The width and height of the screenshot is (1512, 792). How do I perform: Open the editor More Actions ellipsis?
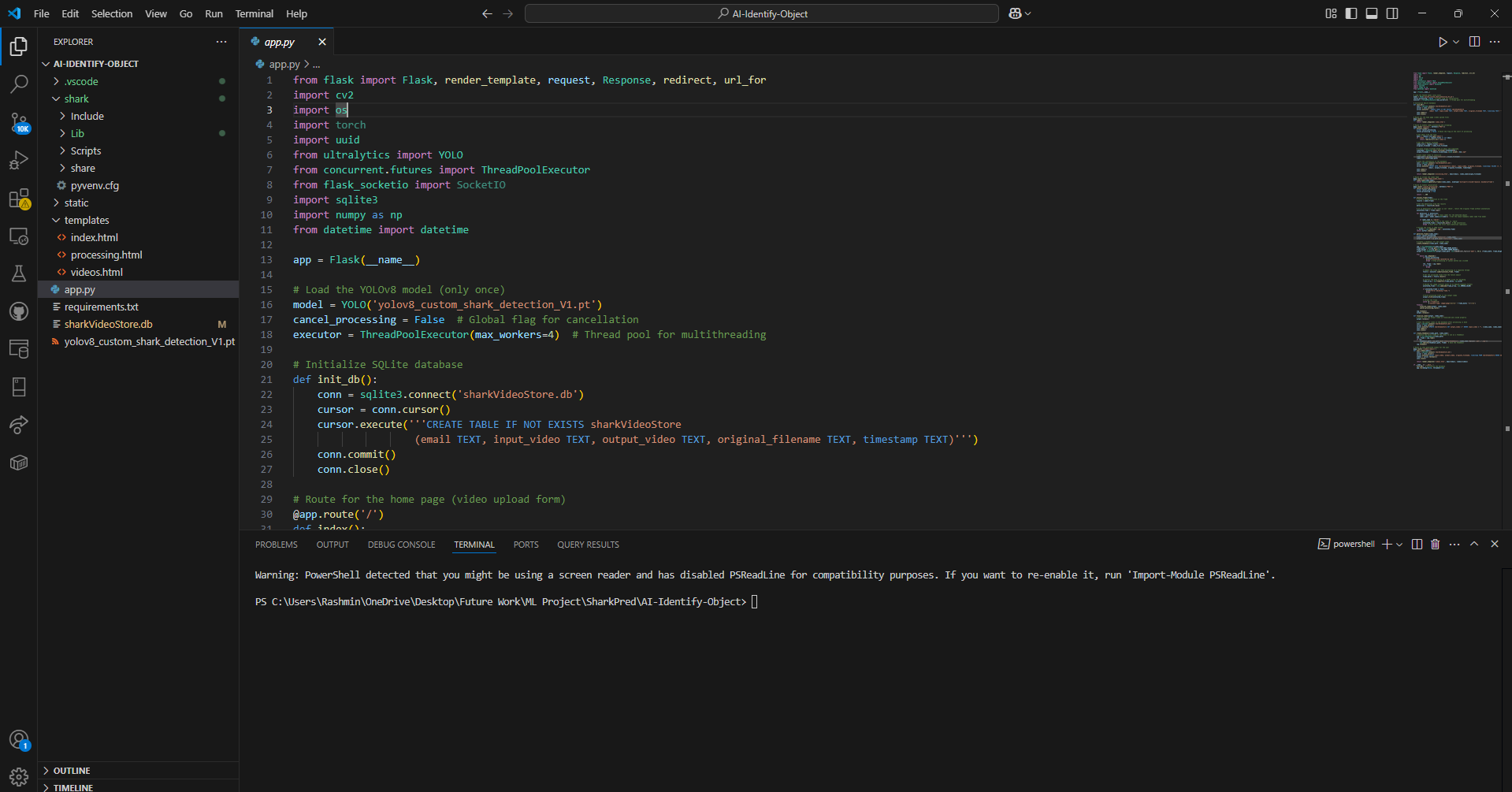(1495, 42)
